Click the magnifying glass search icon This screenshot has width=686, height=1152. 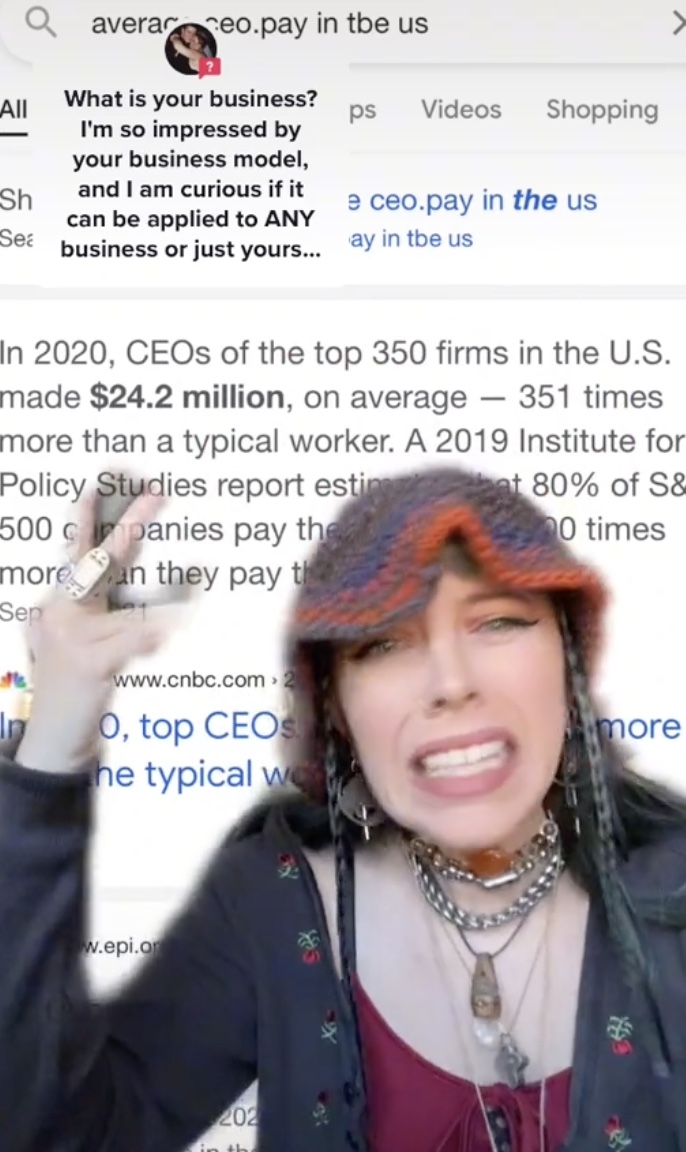pos(40,23)
